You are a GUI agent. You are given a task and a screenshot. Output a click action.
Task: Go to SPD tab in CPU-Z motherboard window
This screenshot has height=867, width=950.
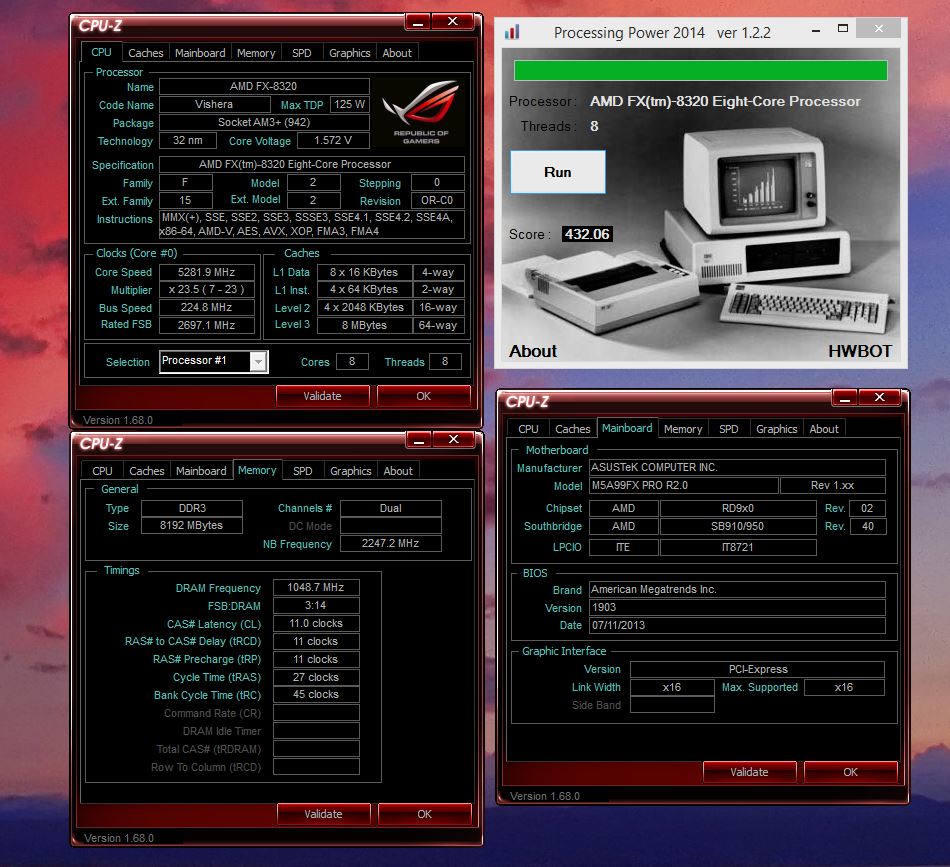tap(729, 429)
